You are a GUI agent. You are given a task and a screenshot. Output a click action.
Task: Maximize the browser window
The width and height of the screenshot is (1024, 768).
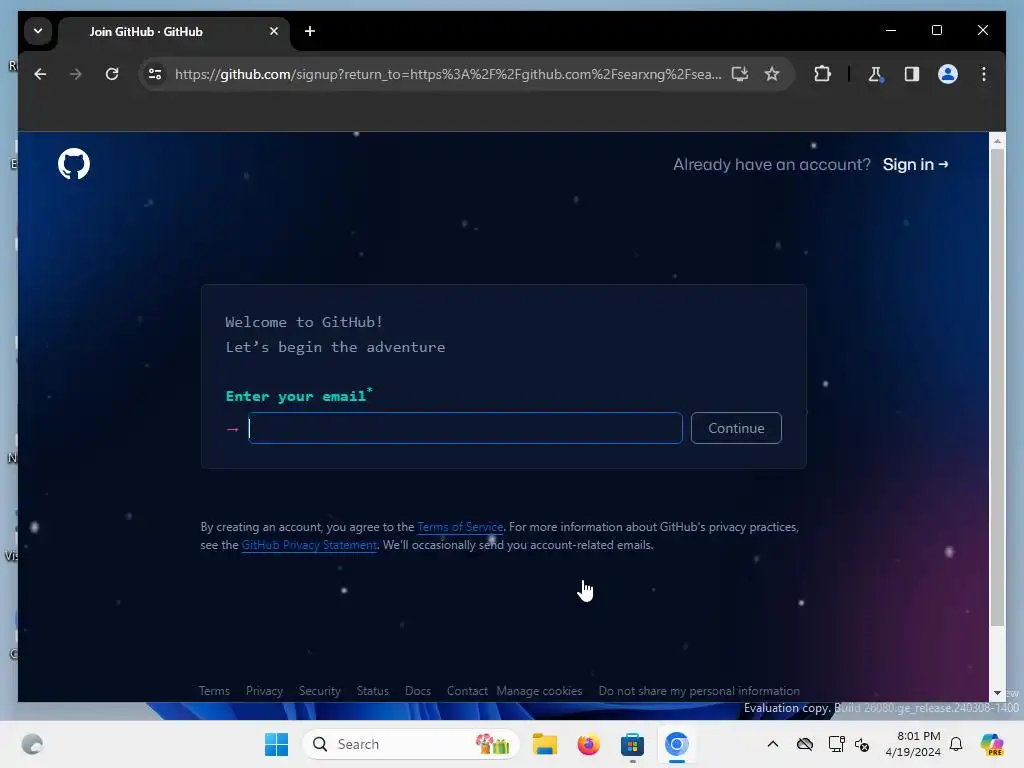pyautogui.click(x=936, y=31)
